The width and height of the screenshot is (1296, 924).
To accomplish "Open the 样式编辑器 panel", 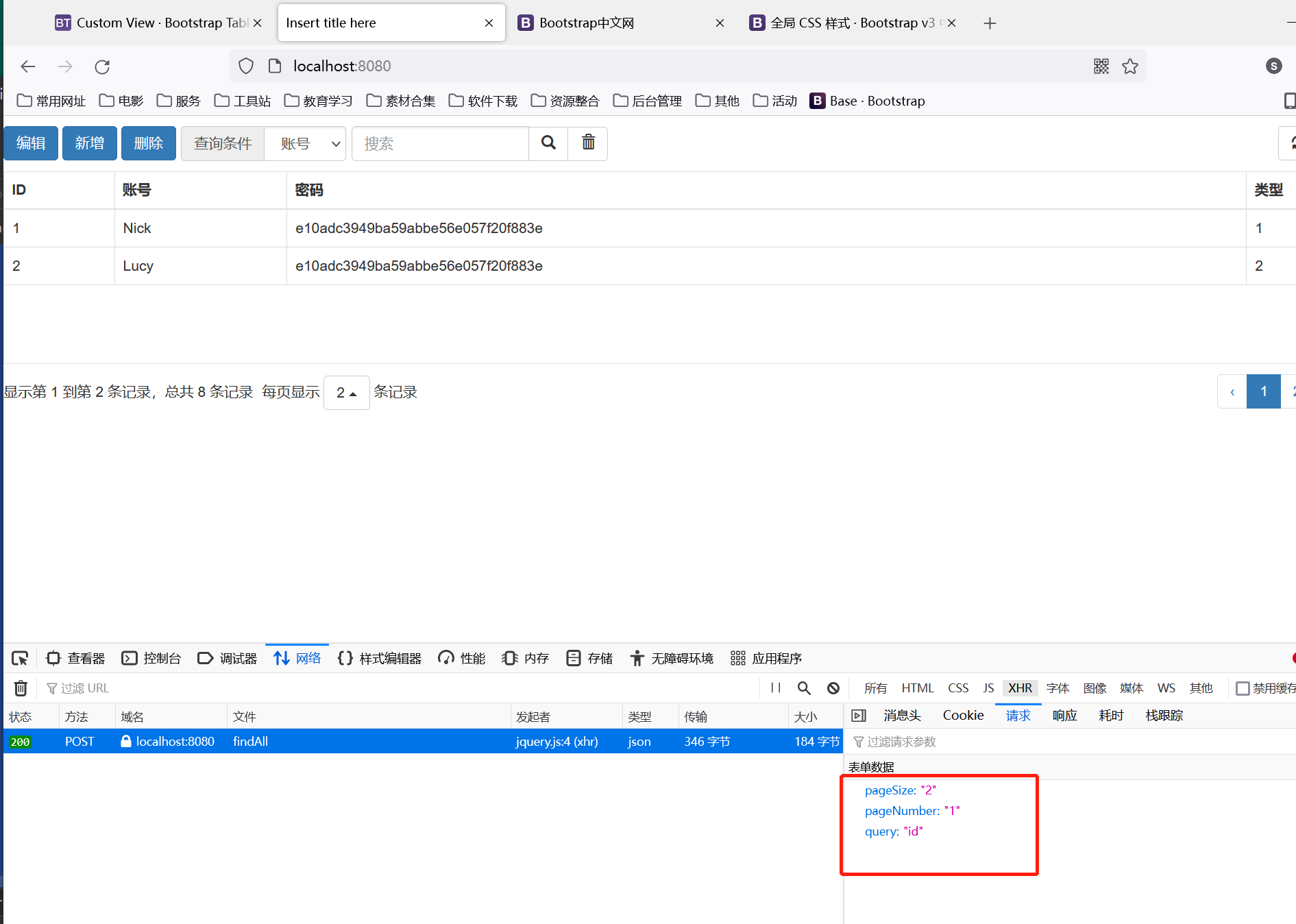I will 380,658.
